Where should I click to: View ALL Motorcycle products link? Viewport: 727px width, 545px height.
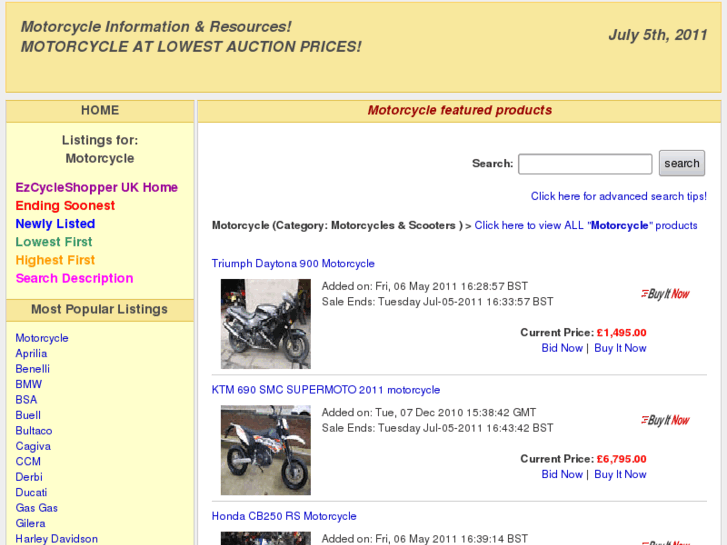pos(586,225)
